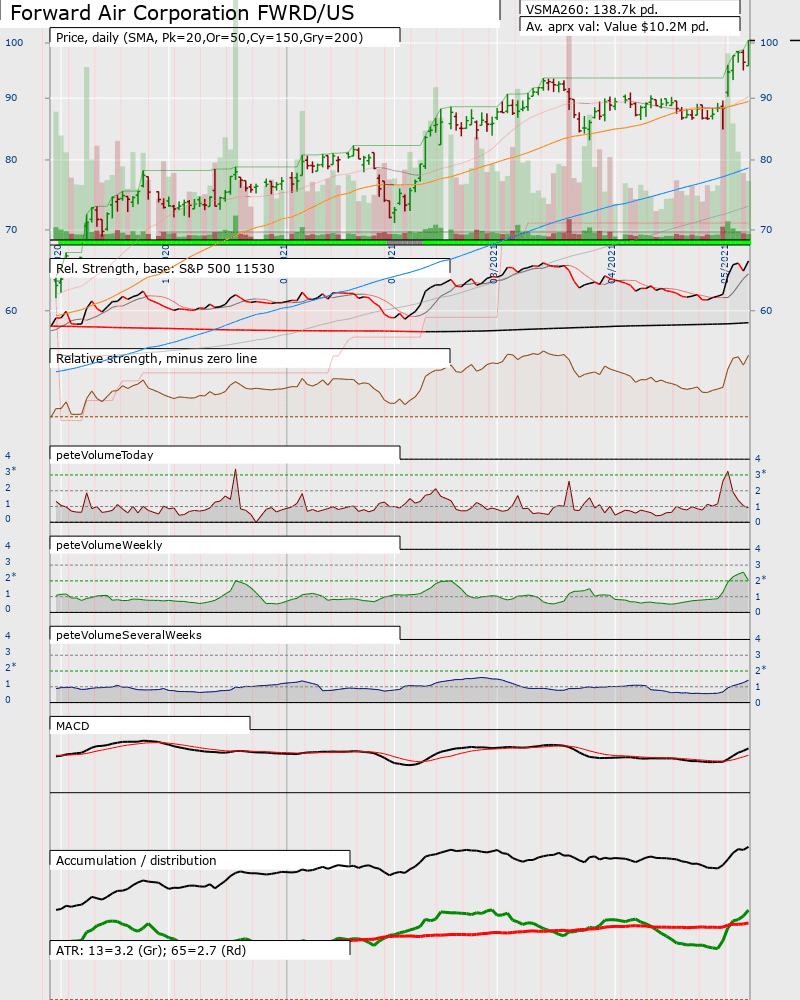Screen dimensions: 800x1000
Task: Click the 70 label on the right price axis
Action: (x=766, y=230)
